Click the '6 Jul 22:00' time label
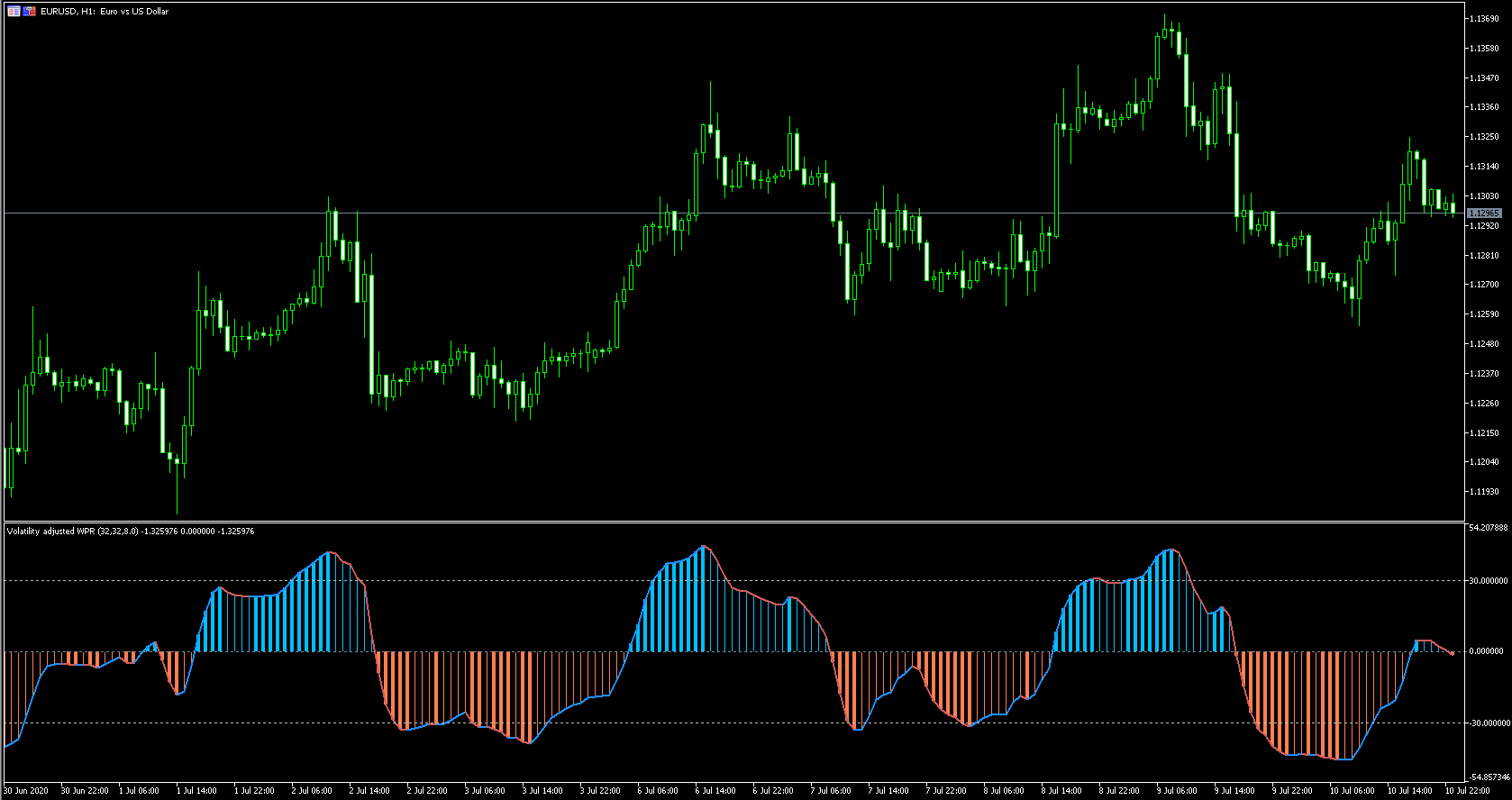Image resolution: width=1512 pixels, height=800 pixels. [x=773, y=791]
